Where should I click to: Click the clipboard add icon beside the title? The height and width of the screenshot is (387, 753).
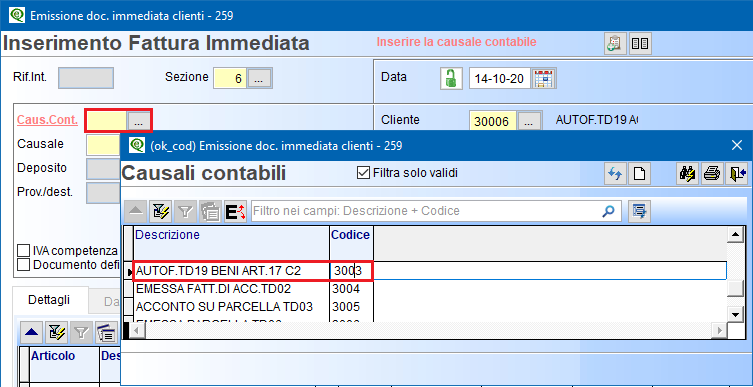click(615, 44)
